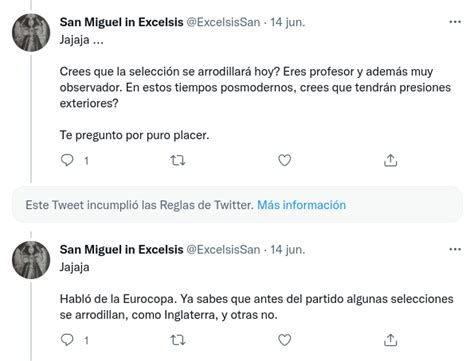
Task: Click @ExcelsisSan handle on first tweet
Action: 223,22
